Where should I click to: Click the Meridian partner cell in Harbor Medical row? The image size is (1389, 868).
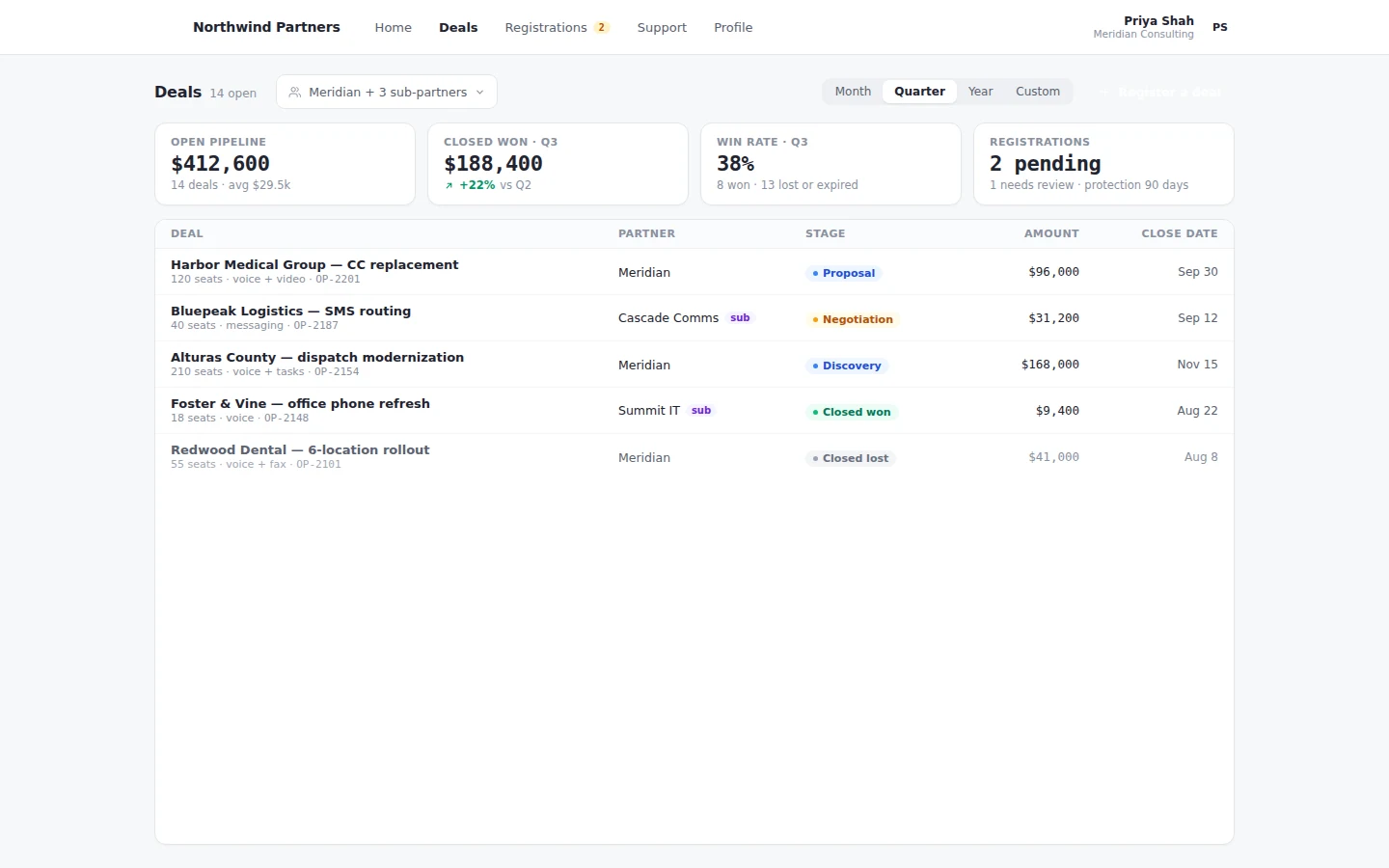pos(644,273)
